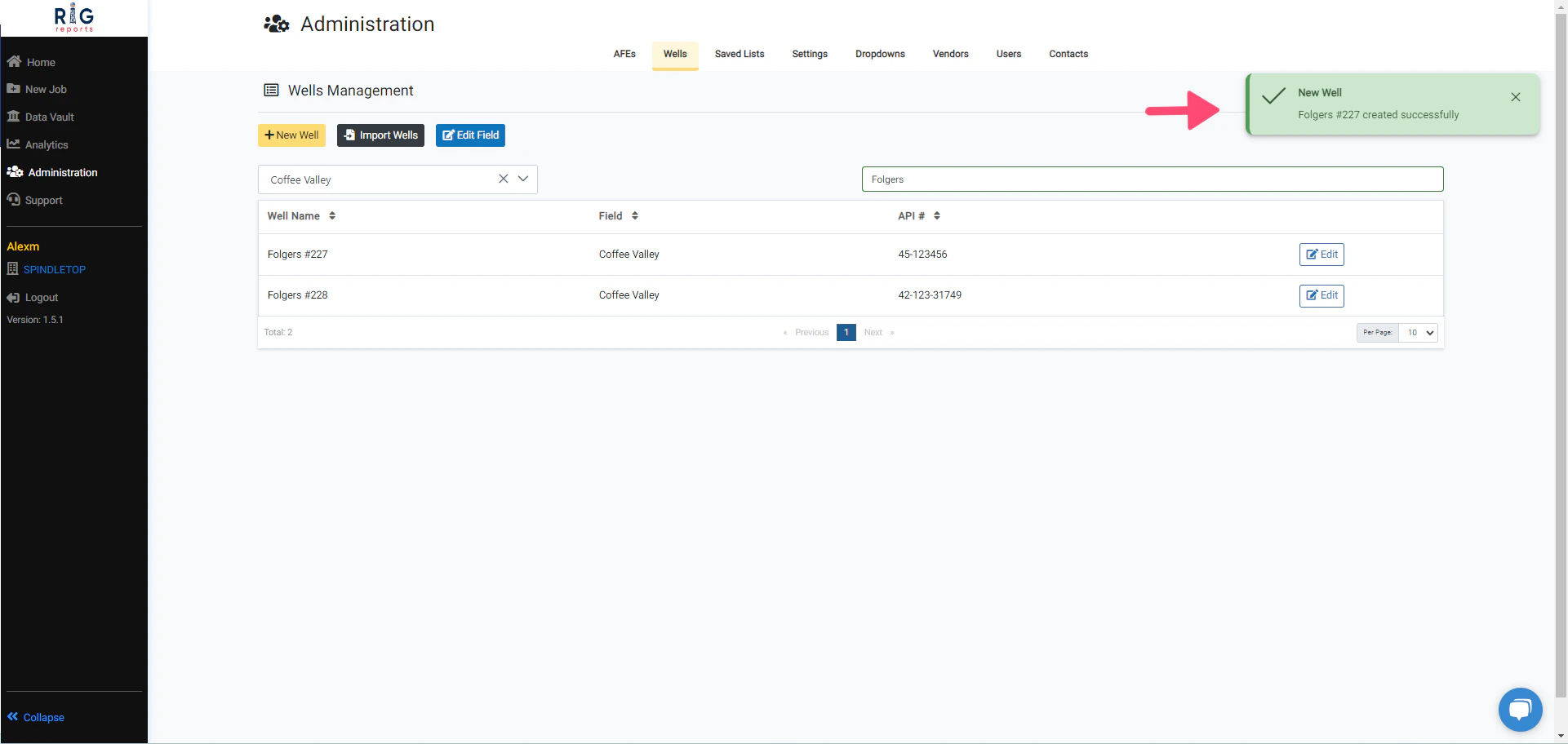The height and width of the screenshot is (744, 1568).
Task: Click the Home house icon in sidebar
Action: click(x=14, y=62)
